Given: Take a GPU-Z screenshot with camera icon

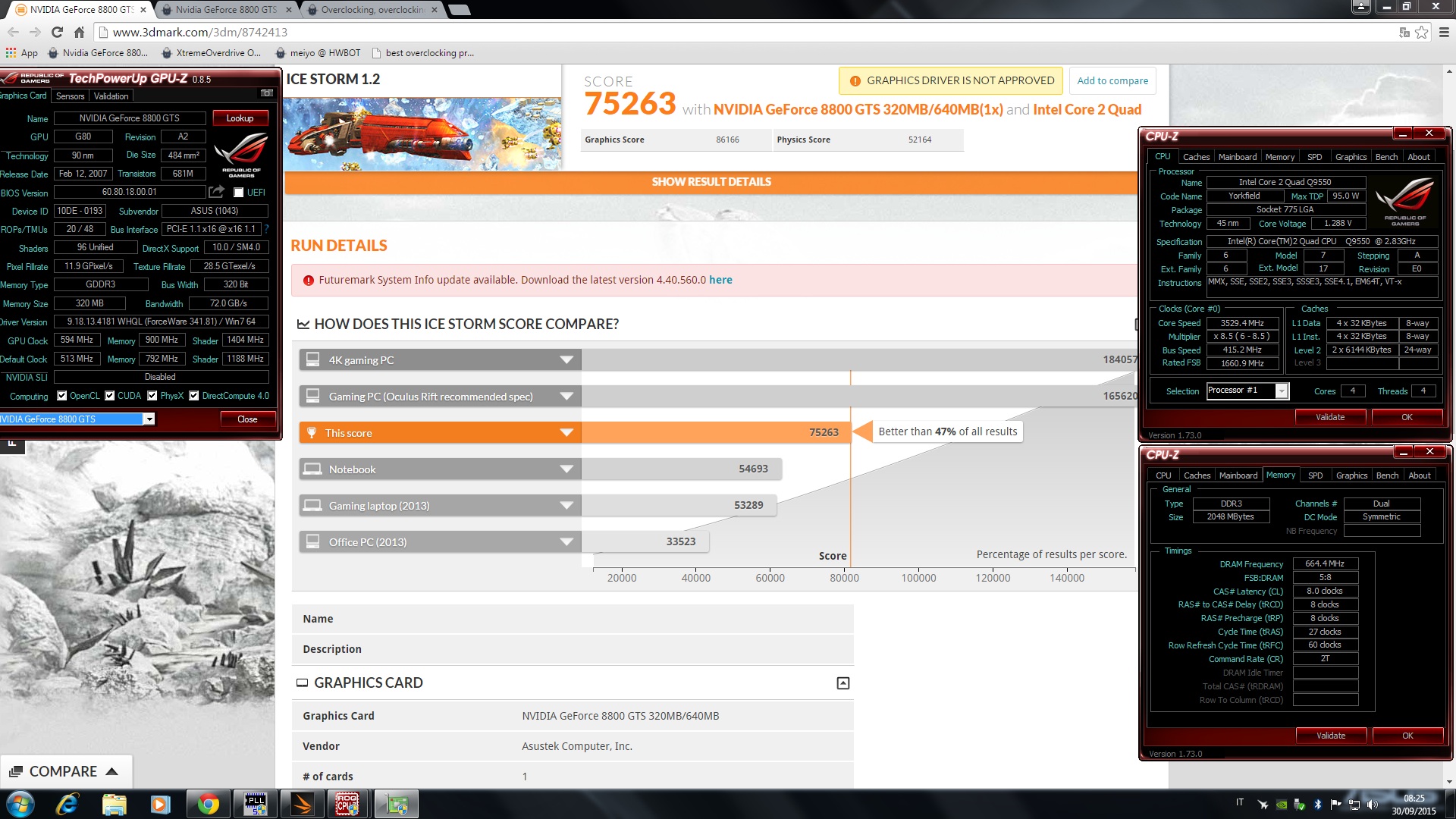Looking at the screenshot, I should pyautogui.click(x=267, y=93).
